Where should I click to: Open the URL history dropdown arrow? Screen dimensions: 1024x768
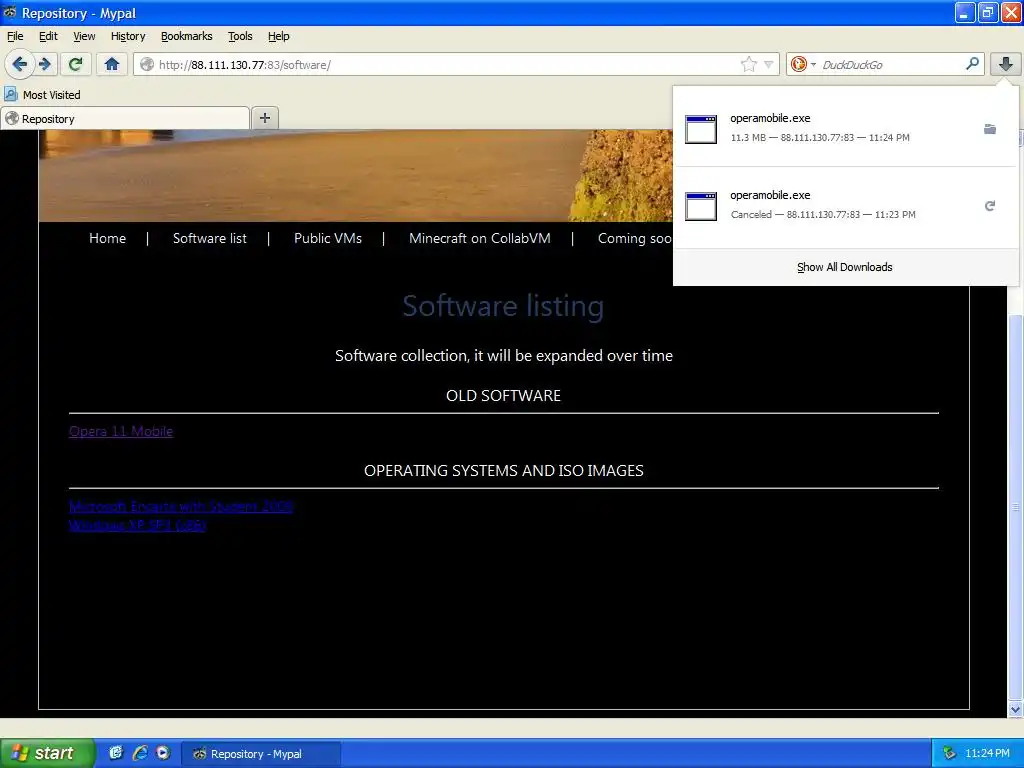pyautogui.click(x=769, y=64)
